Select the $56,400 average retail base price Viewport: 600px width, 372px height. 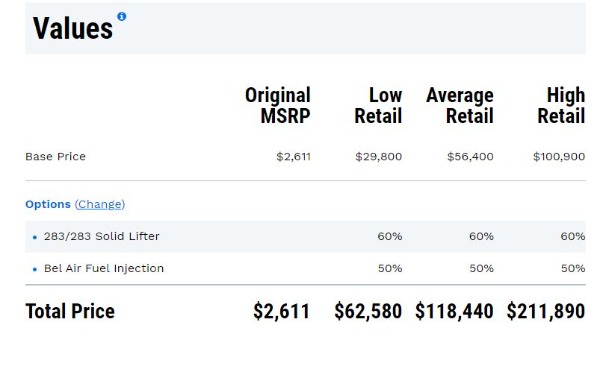pyautogui.click(x=470, y=157)
